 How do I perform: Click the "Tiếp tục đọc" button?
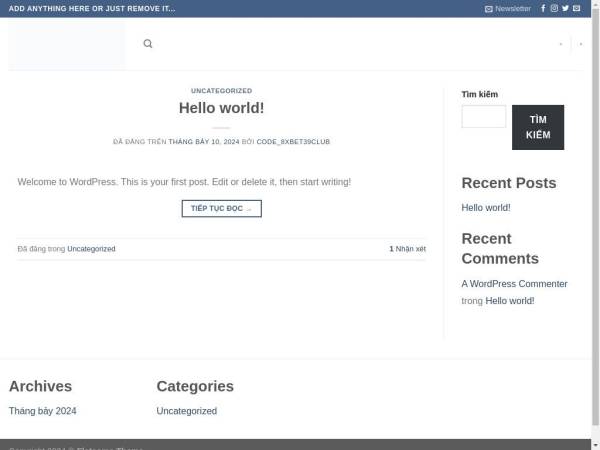pos(221,208)
